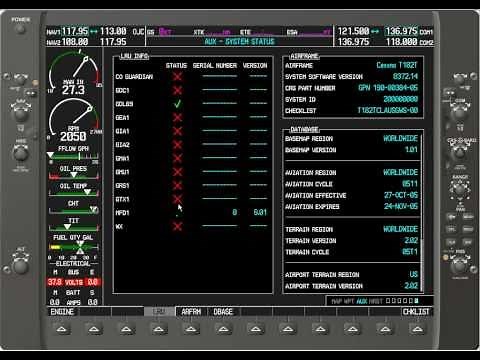Click the red X status for GIA1
Image resolution: width=480 pixels, height=360 pixels.
pos(178,131)
